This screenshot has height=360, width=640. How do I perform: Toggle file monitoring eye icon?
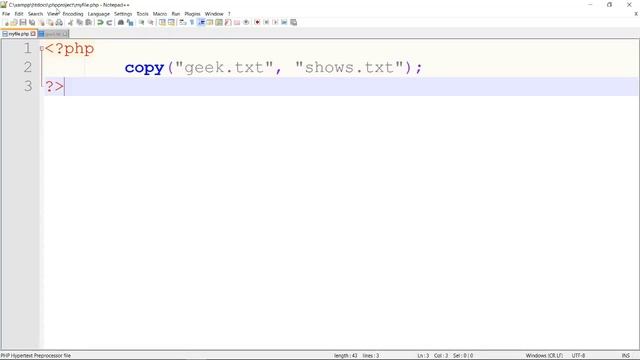(x=246, y=22)
